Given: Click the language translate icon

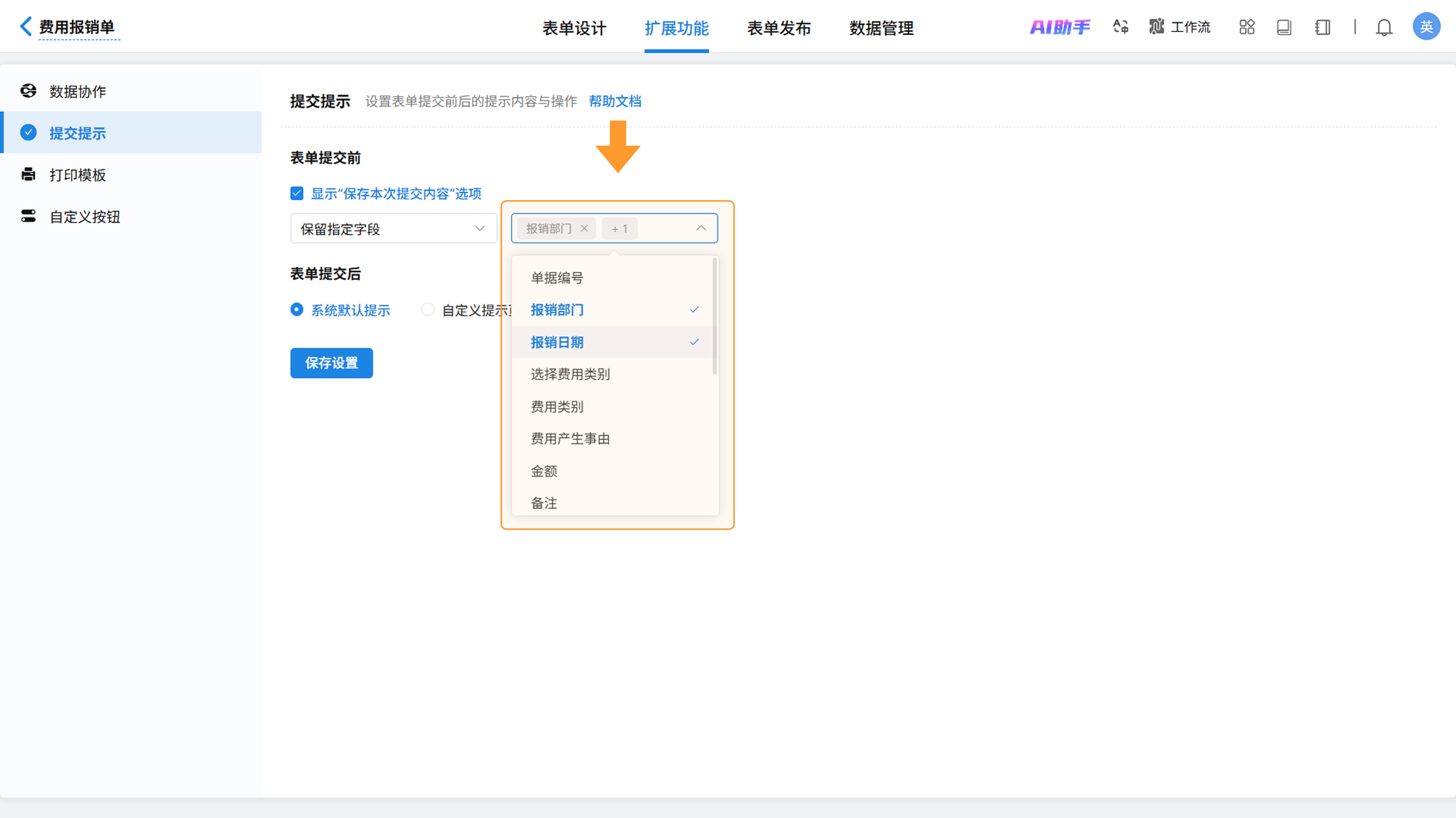Looking at the screenshot, I should [1120, 27].
